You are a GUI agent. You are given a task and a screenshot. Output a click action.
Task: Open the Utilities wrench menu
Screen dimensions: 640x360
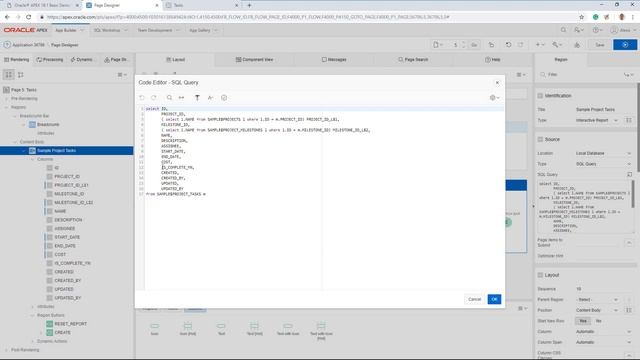[557, 45]
